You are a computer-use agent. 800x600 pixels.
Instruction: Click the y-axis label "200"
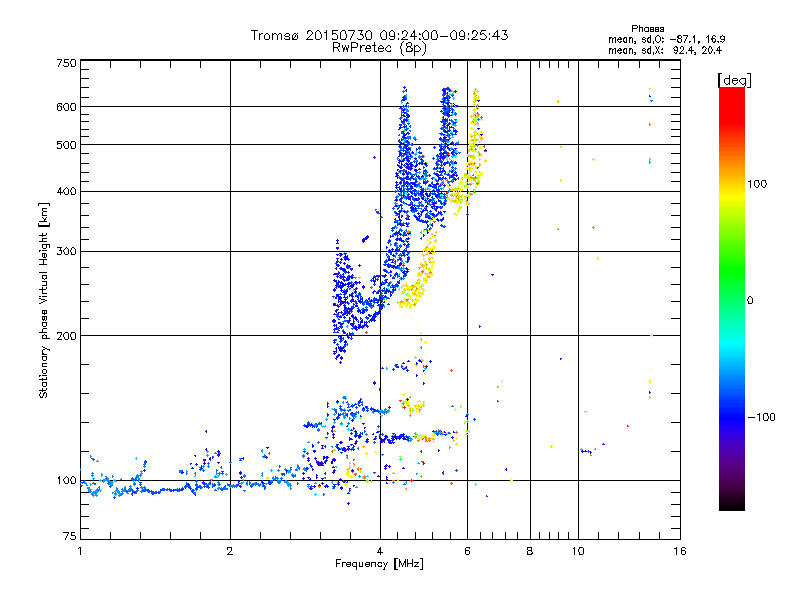67,336
